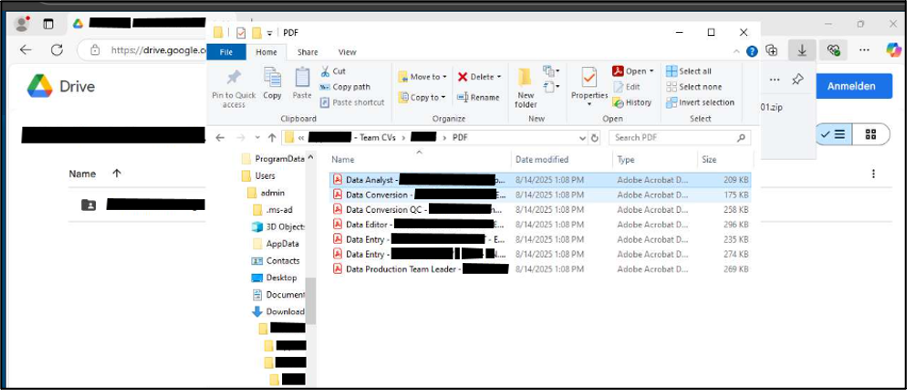Click Select all in Select group
This screenshot has height=390, width=908.
pyautogui.click(x=689, y=71)
